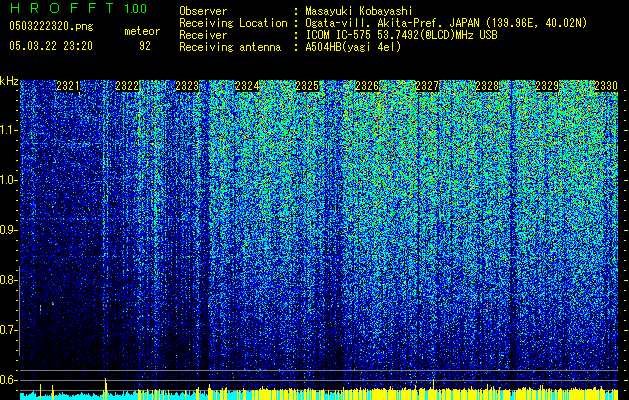This screenshot has height=400, width=629.
Task: Click the 2326 time marker
Action: point(367,86)
